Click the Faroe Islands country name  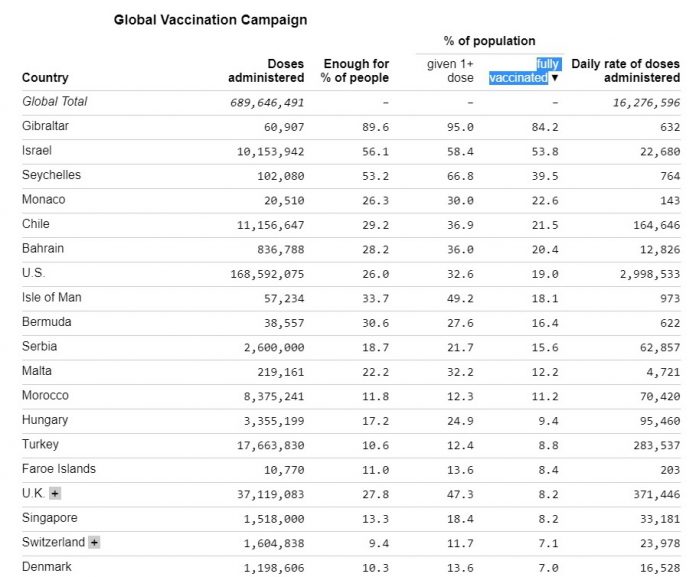59,469
